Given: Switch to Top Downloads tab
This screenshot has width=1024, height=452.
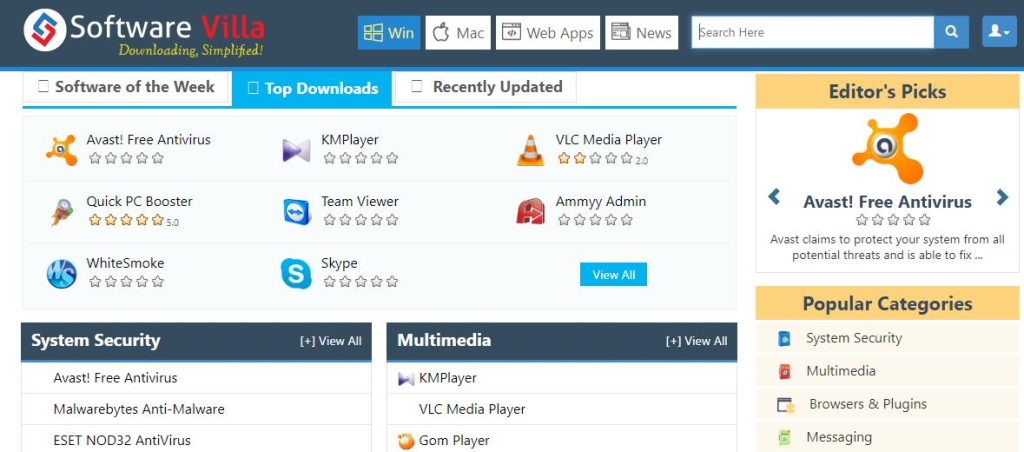Looking at the screenshot, I should coord(312,88).
